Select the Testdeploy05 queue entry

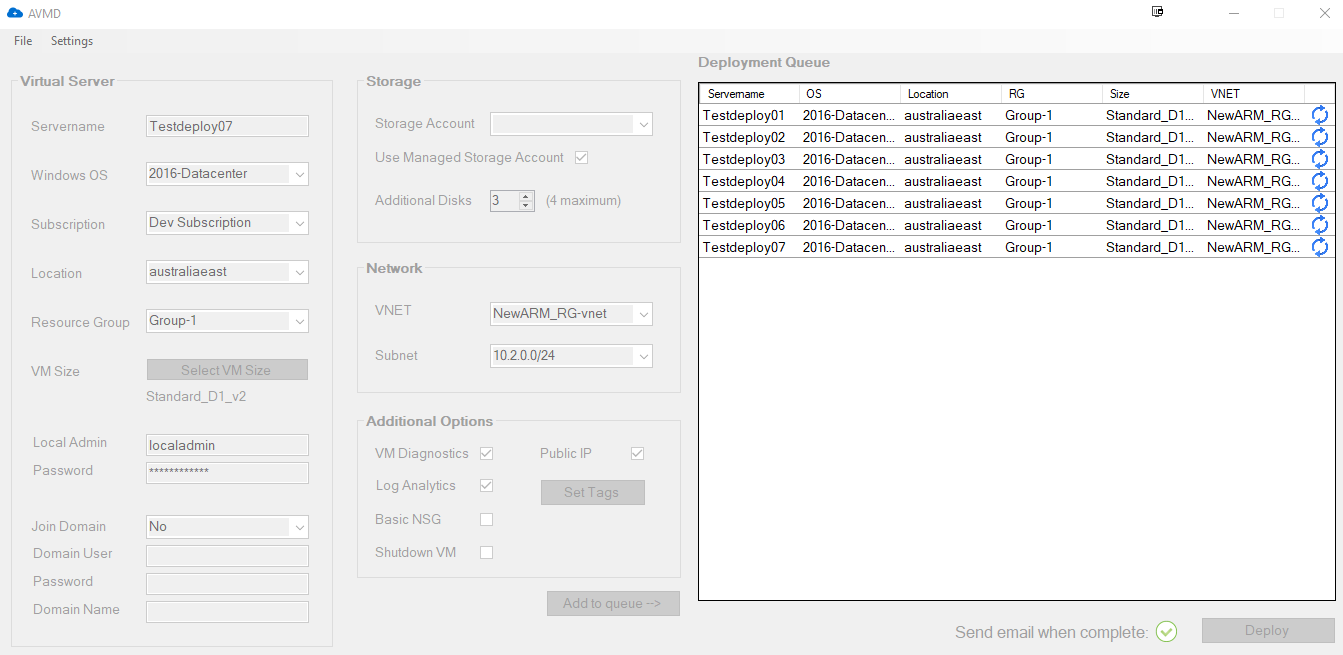coord(1017,203)
